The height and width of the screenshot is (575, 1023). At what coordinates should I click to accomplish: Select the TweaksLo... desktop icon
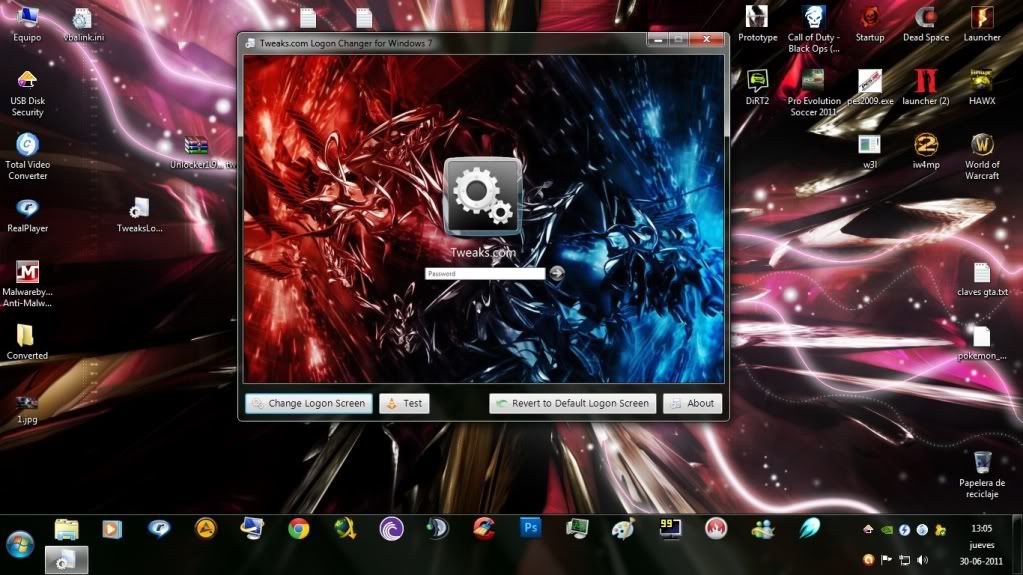click(x=139, y=215)
